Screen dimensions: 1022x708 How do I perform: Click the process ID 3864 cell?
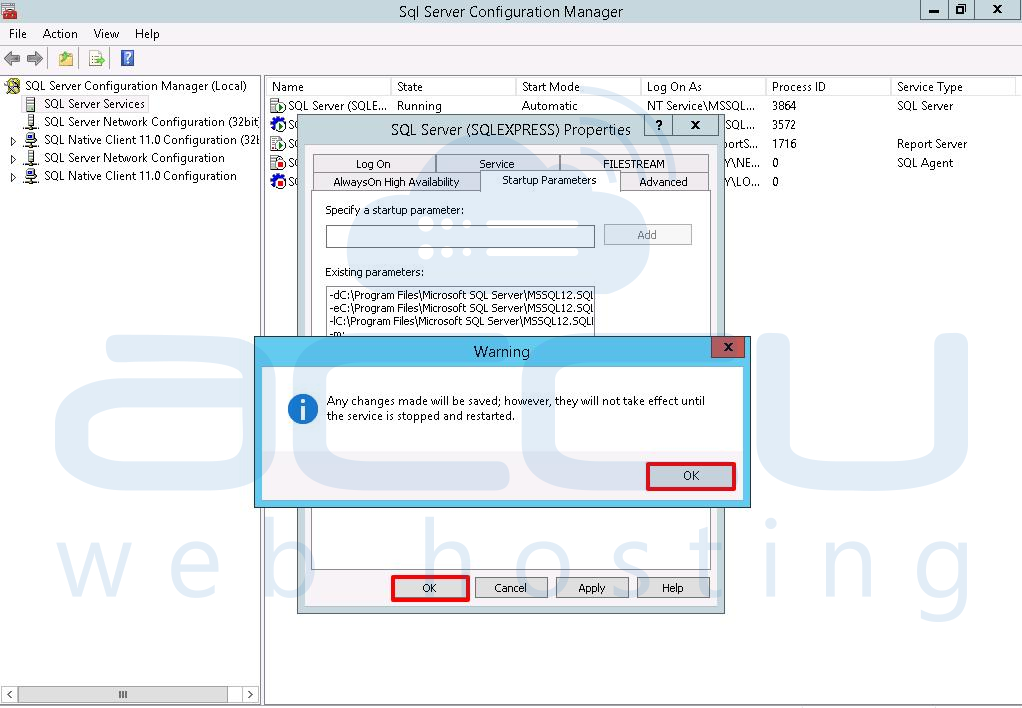783,106
